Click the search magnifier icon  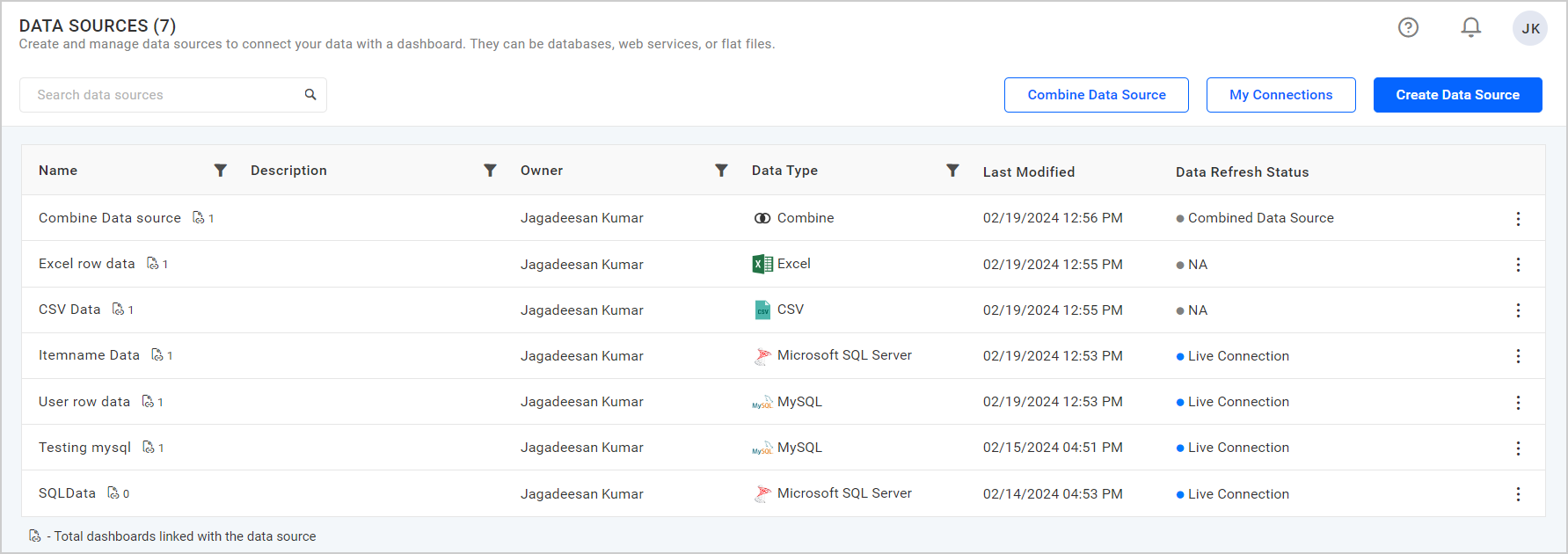(310, 94)
